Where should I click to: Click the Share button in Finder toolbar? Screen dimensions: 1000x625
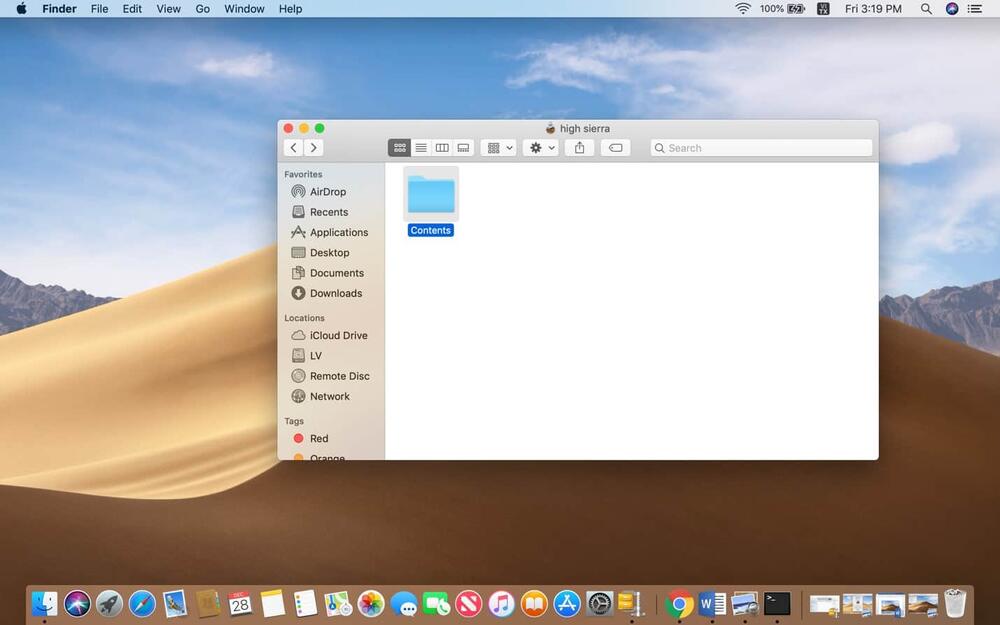580,148
